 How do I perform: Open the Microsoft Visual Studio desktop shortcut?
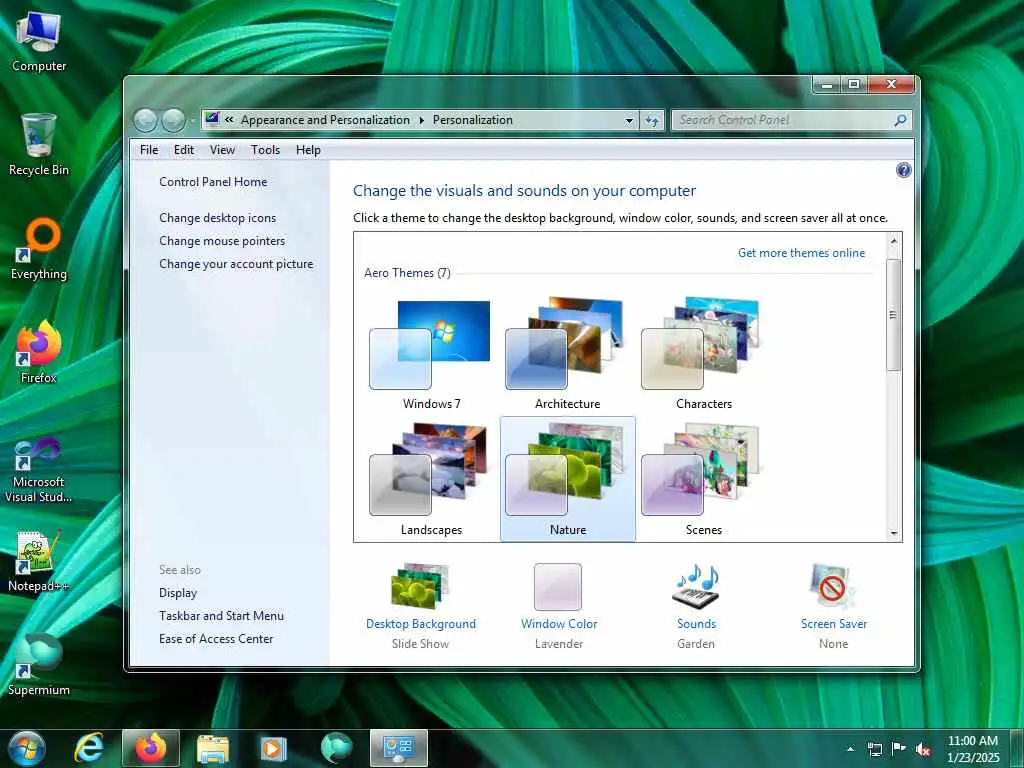pyautogui.click(x=39, y=472)
